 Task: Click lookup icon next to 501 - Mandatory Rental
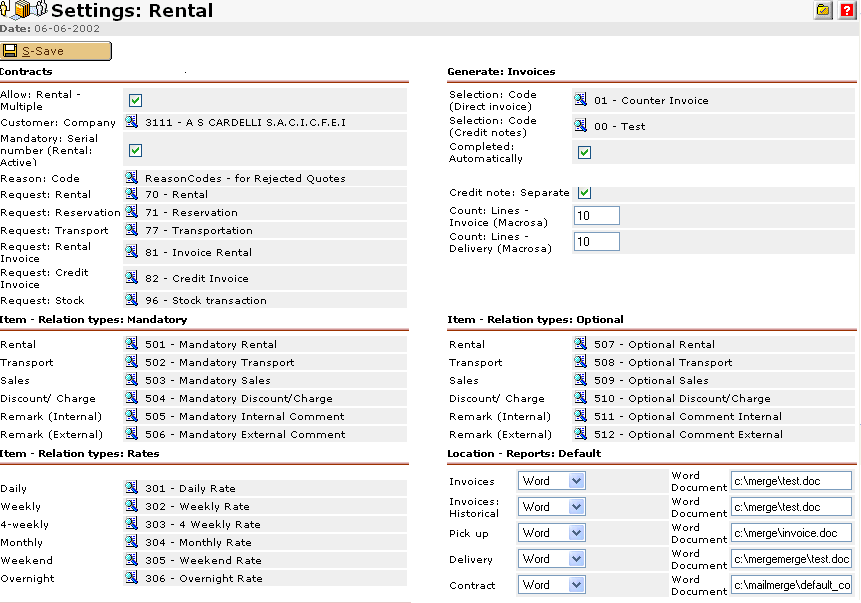131,343
